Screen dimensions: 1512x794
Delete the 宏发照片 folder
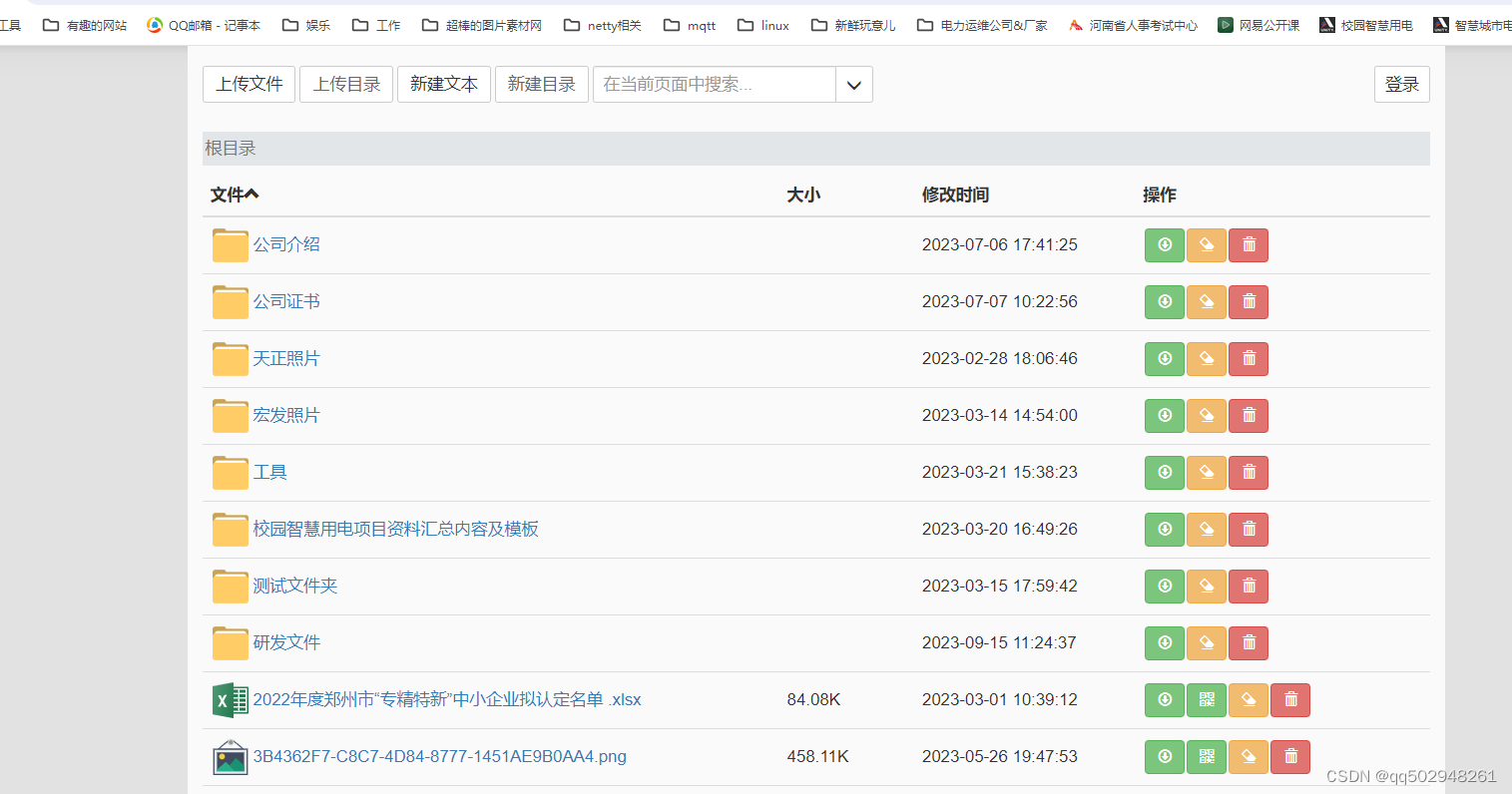point(1249,416)
